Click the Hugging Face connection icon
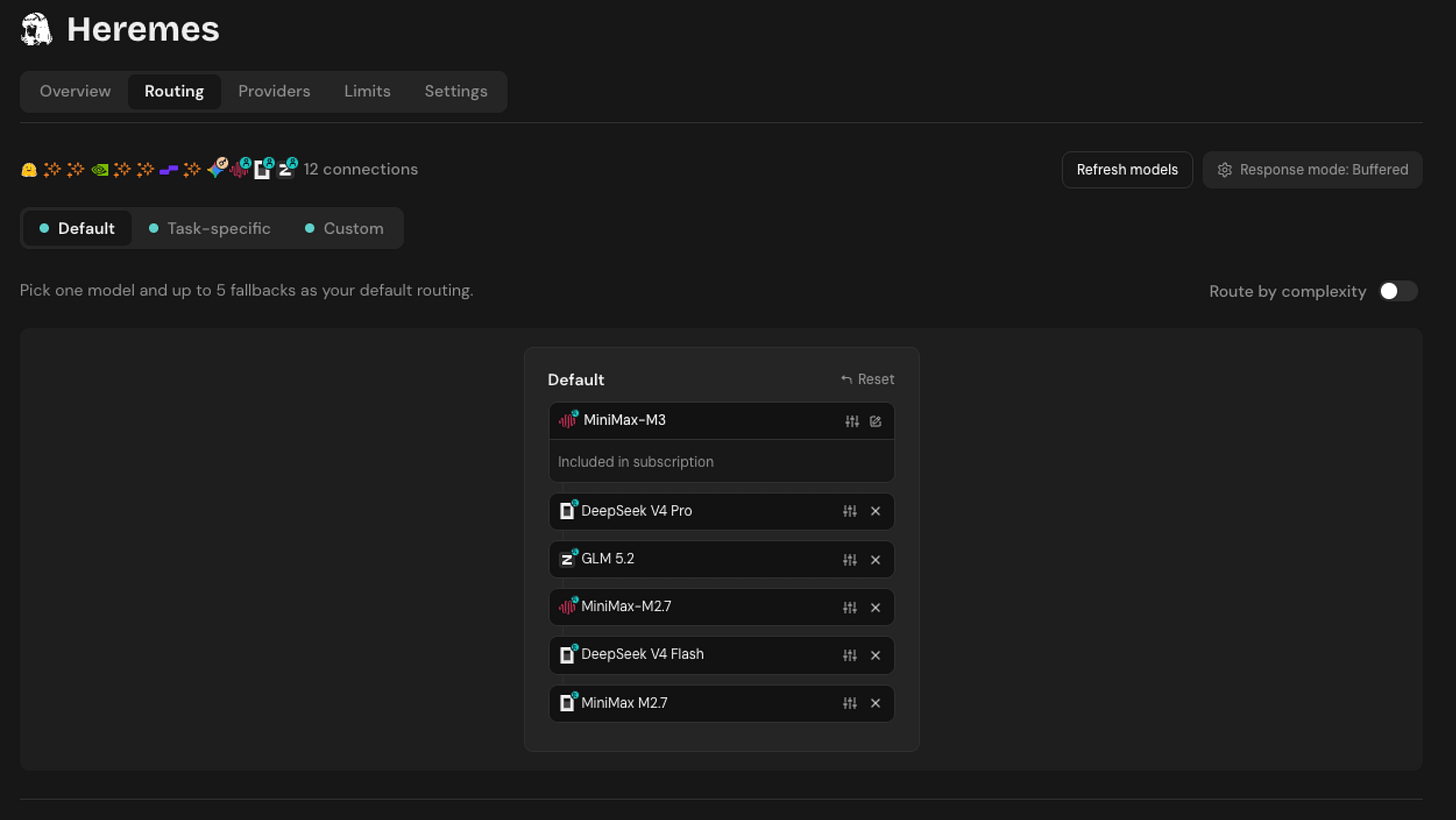The height and width of the screenshot is (820, 1456). click(x=29, y=170)
